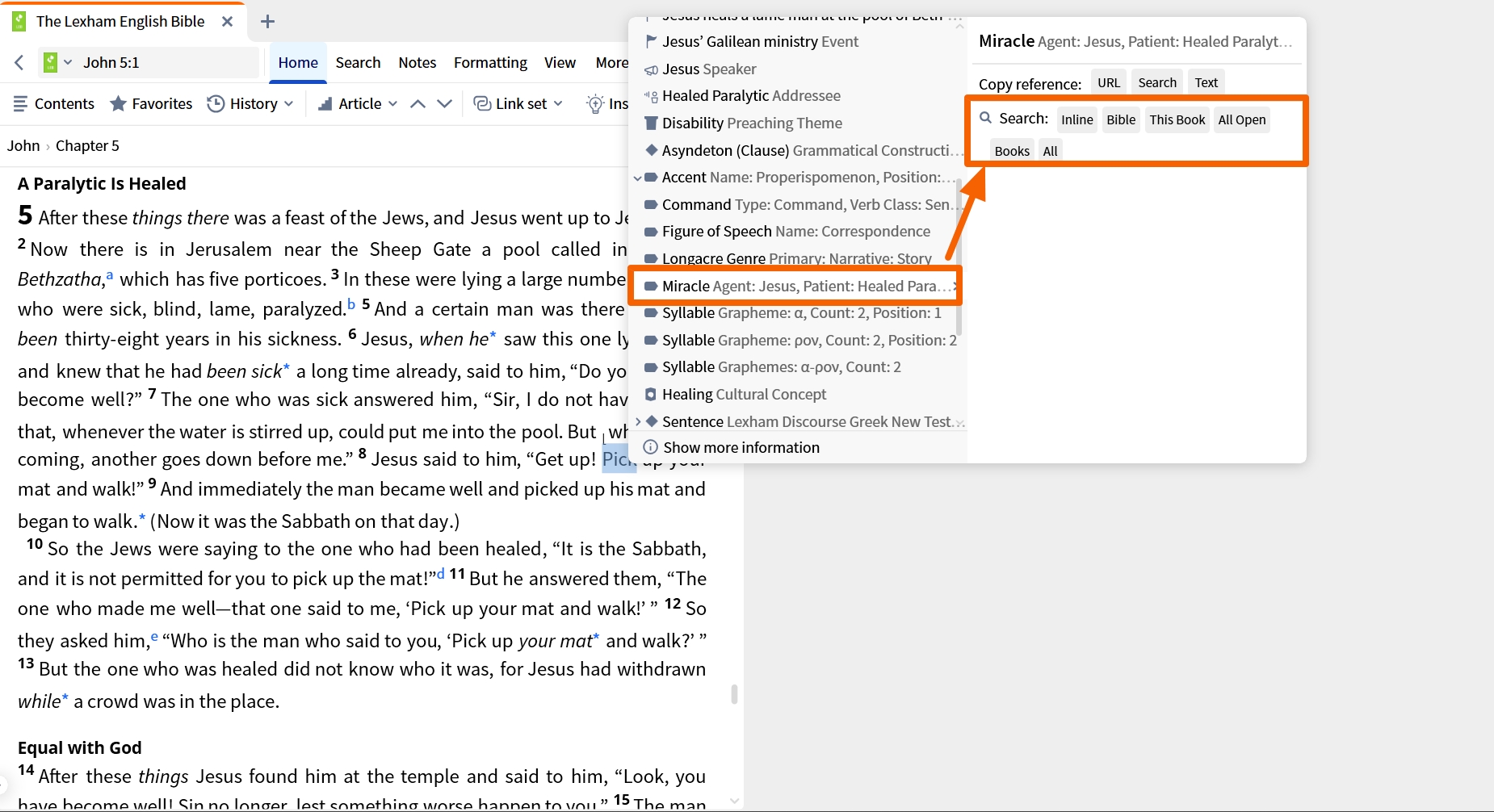
Task: Open the Notes tab
Action: pyautogui.click(x=417, y=62)
